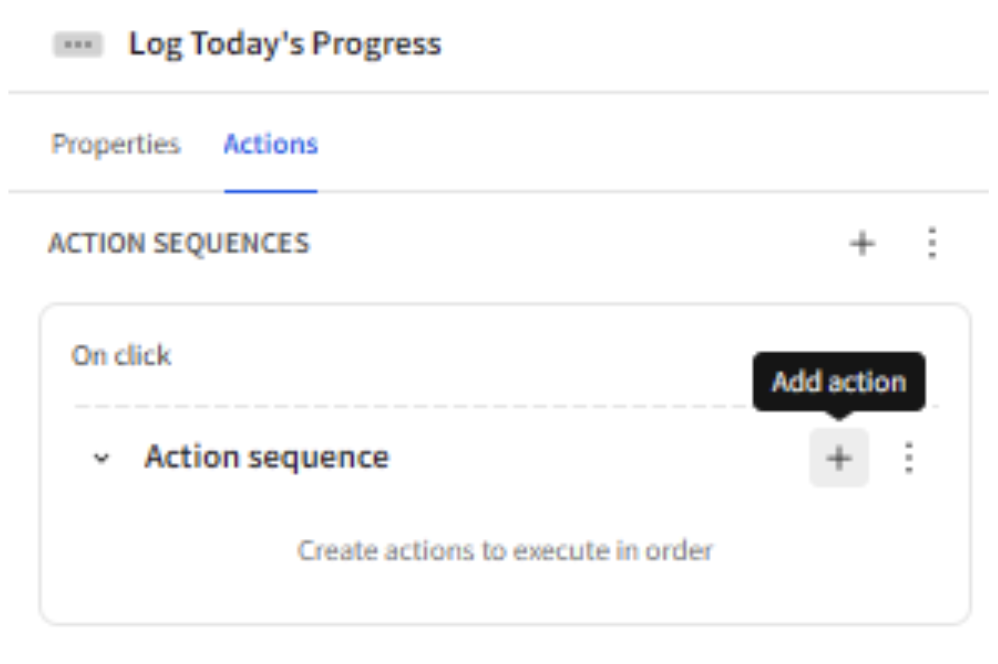
Task: Click the Log Today's Progress title
Action: [x=285, y=45]
